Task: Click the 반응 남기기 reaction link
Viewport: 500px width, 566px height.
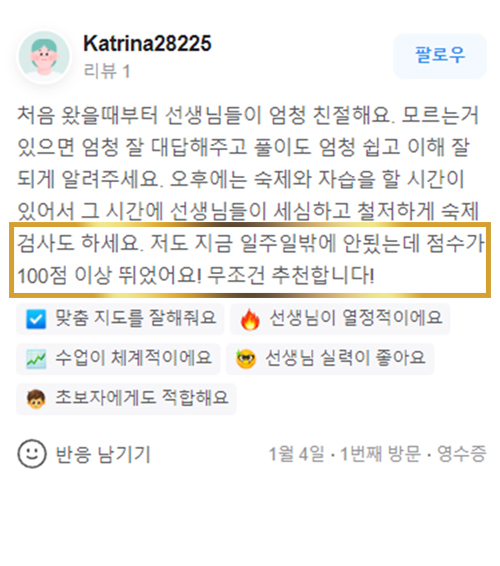Action: [103, 454]
